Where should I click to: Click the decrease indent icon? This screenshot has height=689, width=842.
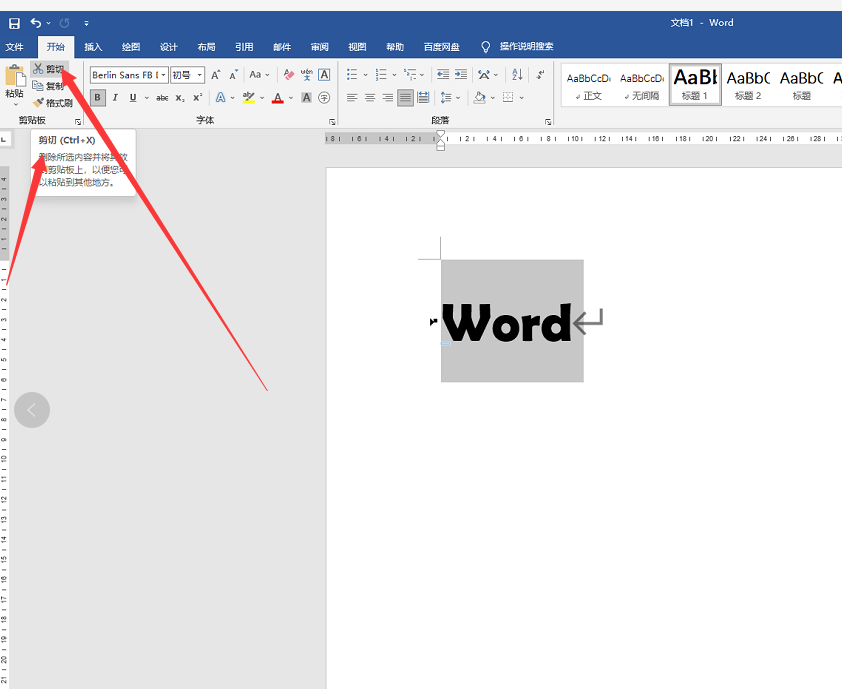443,75
